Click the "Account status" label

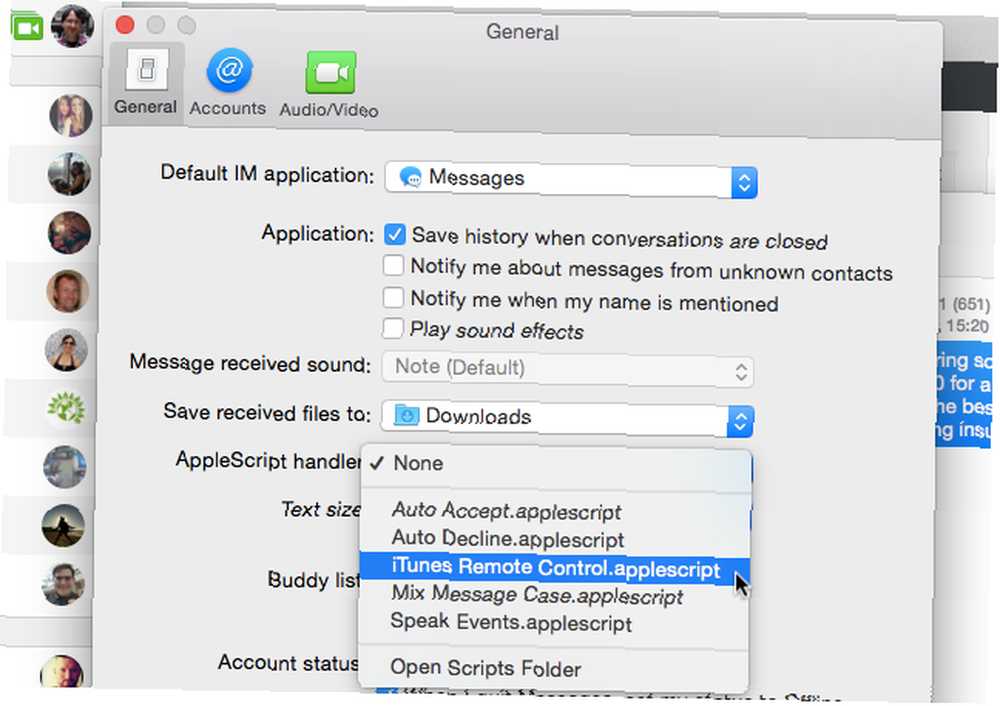click(288, 663)
